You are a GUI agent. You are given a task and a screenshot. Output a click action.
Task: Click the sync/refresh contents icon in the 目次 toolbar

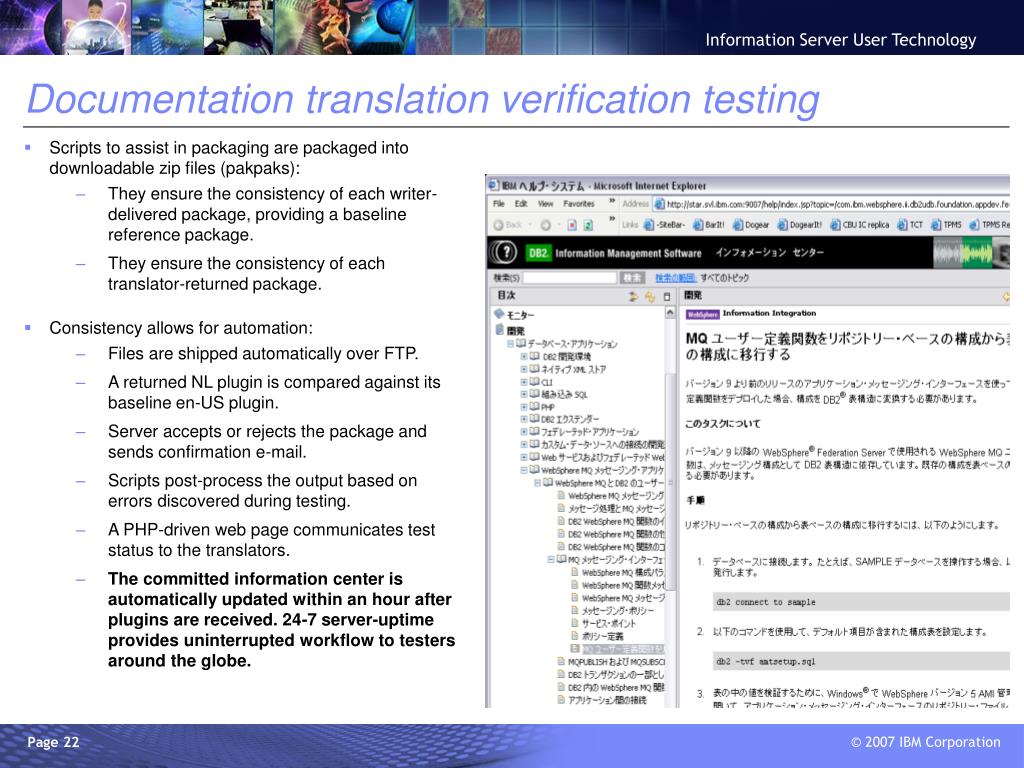633,296
